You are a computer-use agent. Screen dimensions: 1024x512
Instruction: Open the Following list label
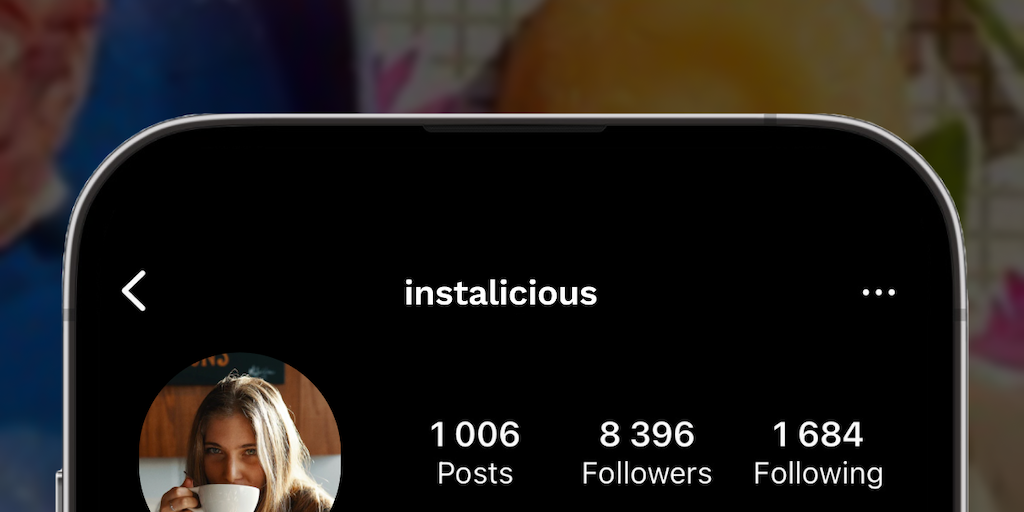click(818, 474)
